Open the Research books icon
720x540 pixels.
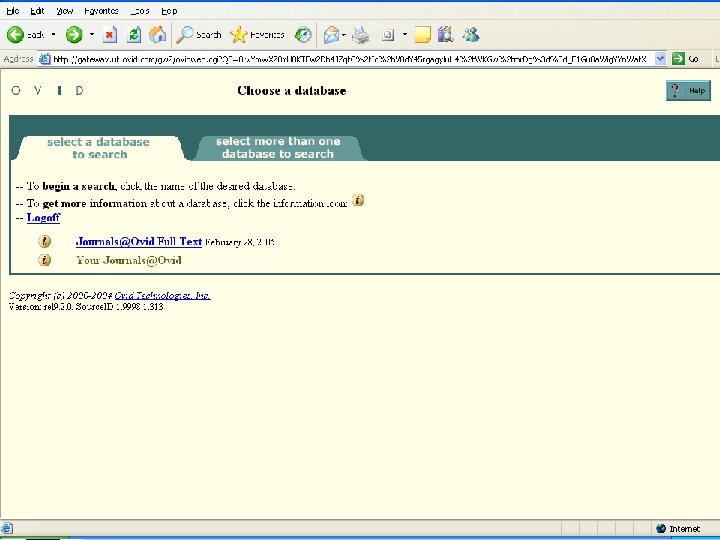coord(445,34)
